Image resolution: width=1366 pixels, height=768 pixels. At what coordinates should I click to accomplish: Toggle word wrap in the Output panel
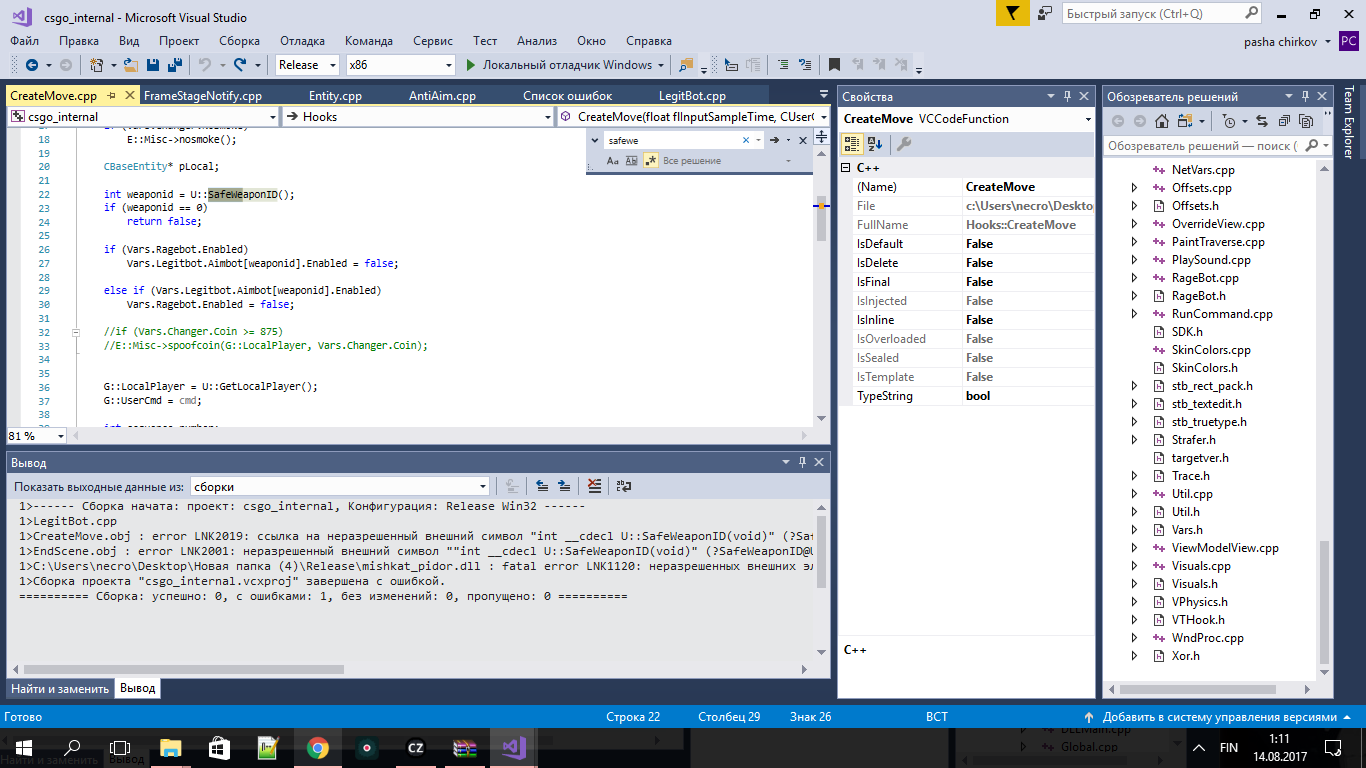624,486
